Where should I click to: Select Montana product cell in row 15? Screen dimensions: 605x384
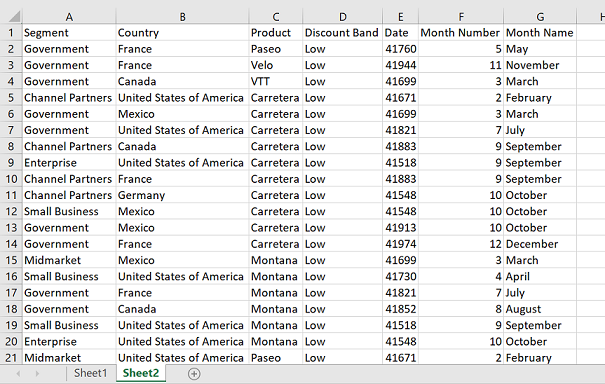coord(275,260)
